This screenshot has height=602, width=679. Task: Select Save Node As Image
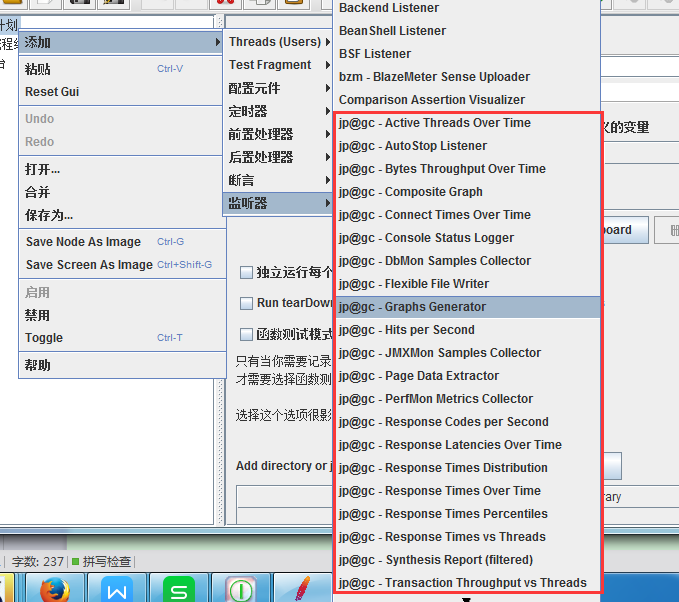coord(121,242)
